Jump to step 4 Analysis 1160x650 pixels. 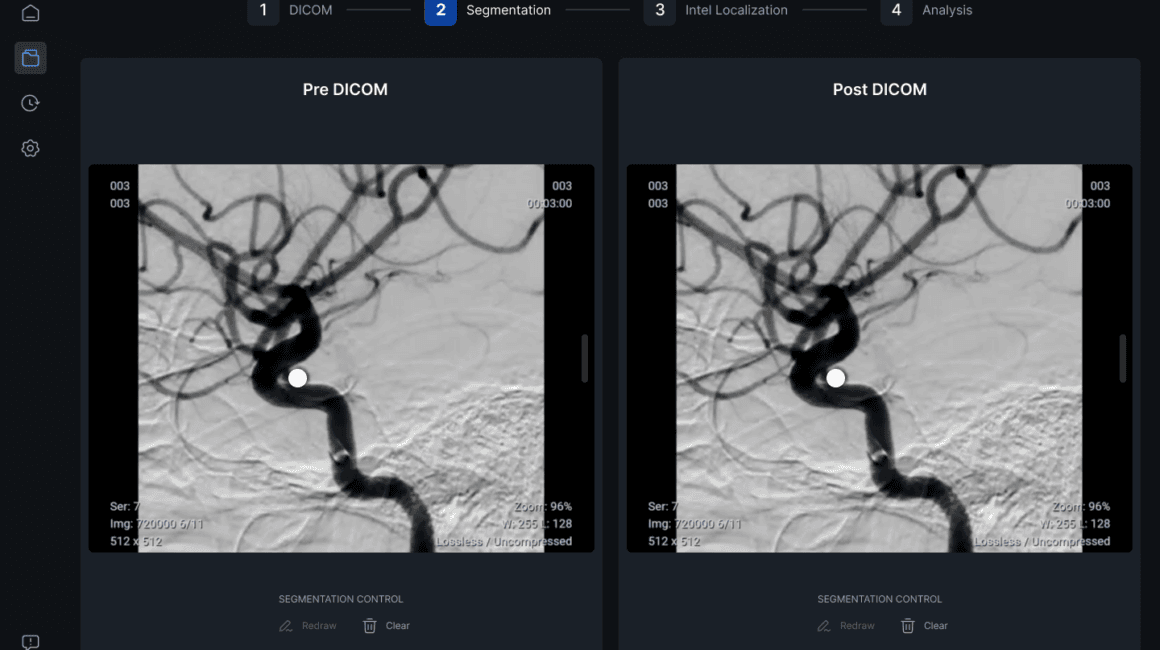coord(896,11)
